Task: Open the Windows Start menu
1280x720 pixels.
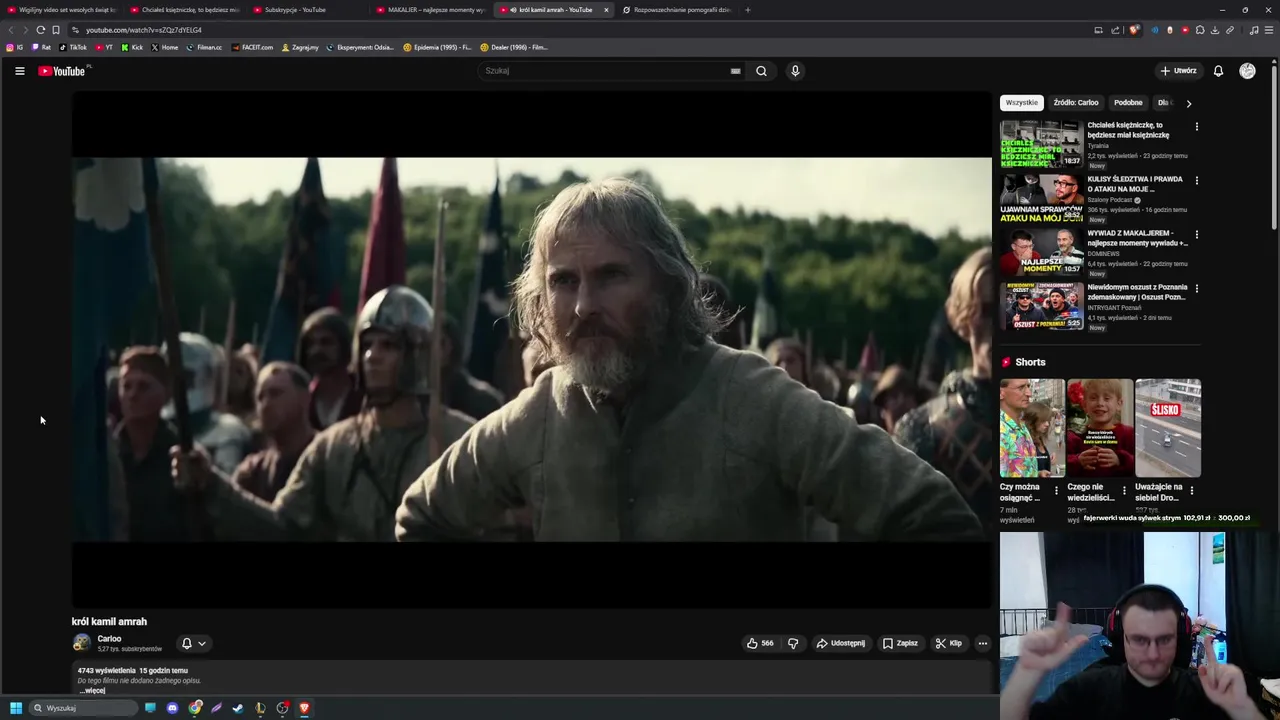Action: coord(15,708)
